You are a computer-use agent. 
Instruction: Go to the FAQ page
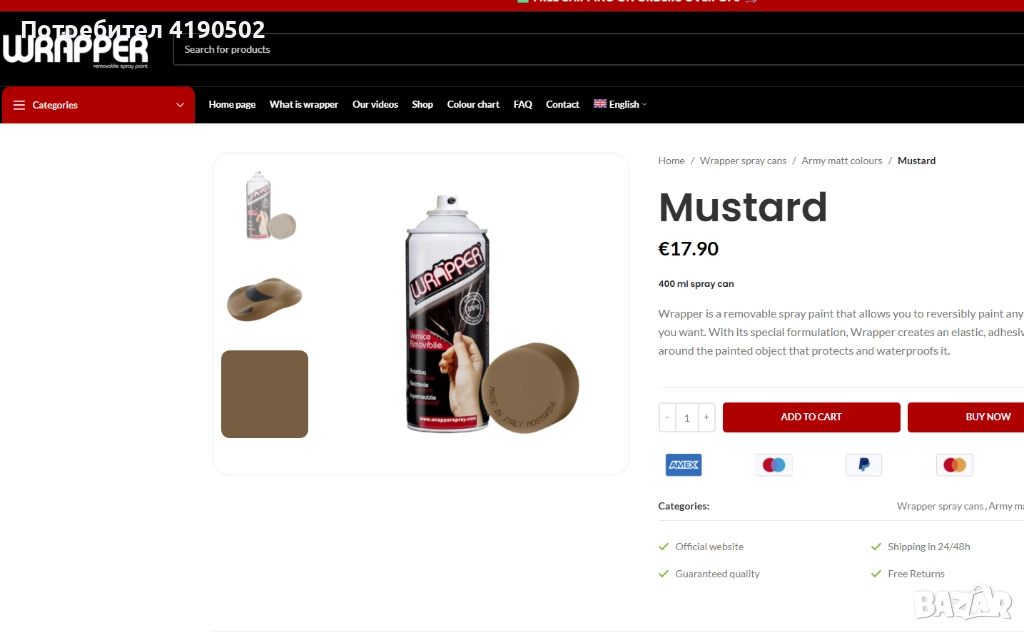coord(522,104)
